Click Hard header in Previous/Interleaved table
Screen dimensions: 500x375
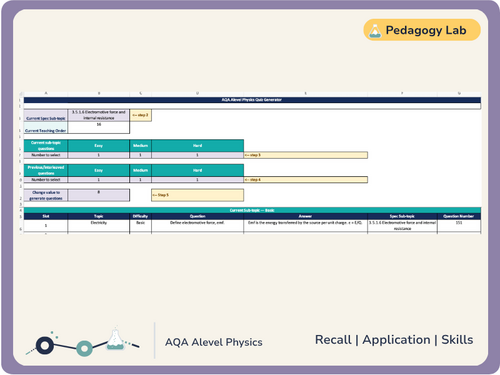click(x=197, y=170)
